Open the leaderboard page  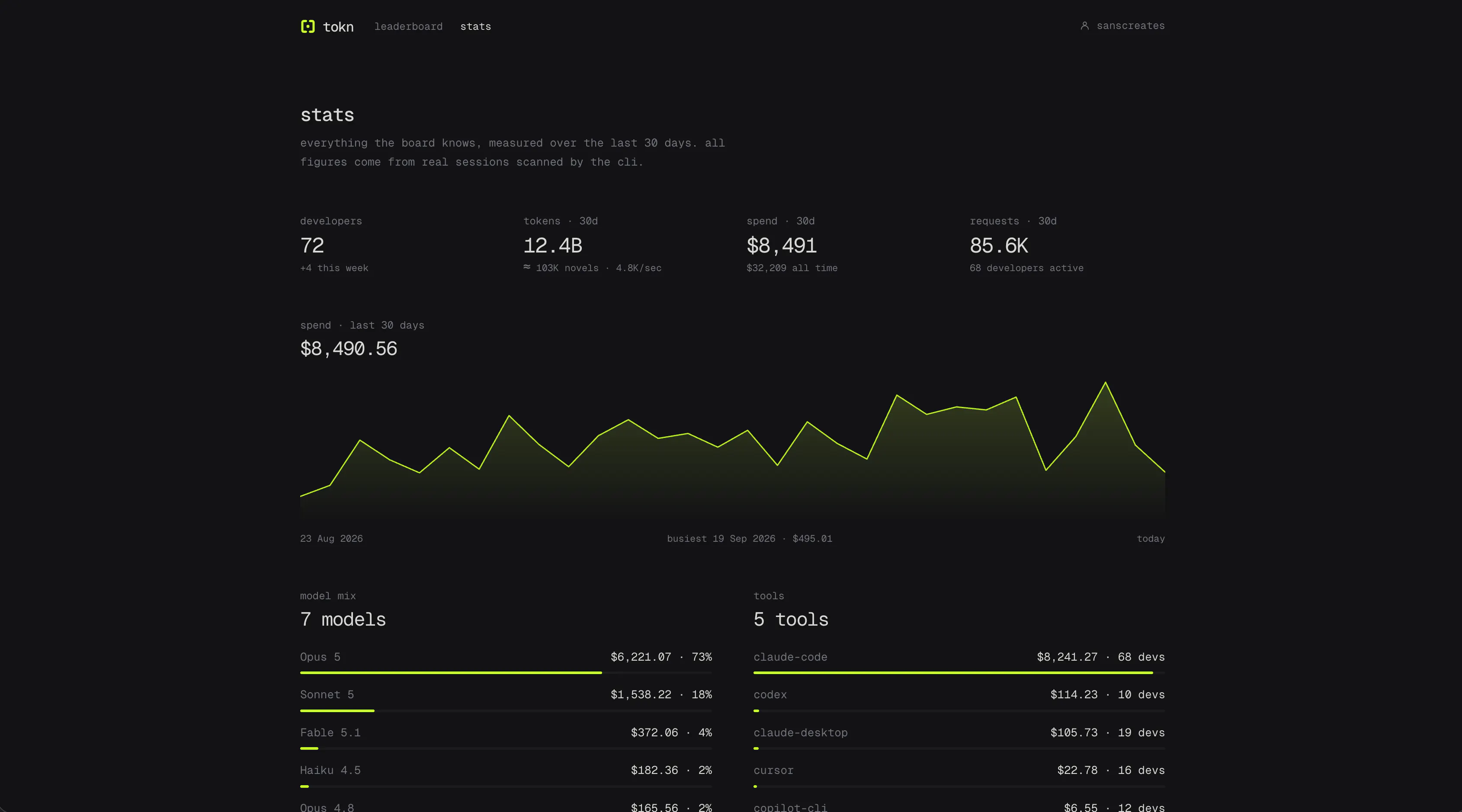408,27
